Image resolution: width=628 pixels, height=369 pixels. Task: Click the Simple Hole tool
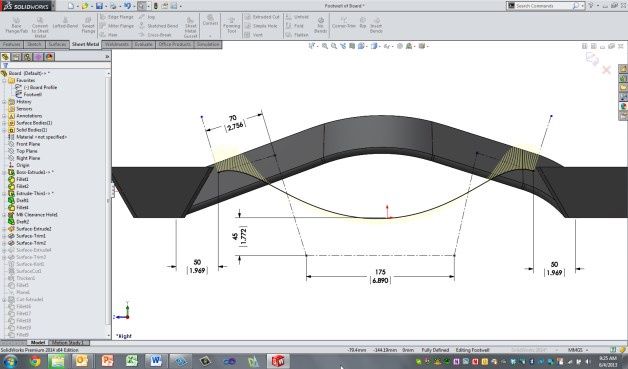tap(261, 26)
